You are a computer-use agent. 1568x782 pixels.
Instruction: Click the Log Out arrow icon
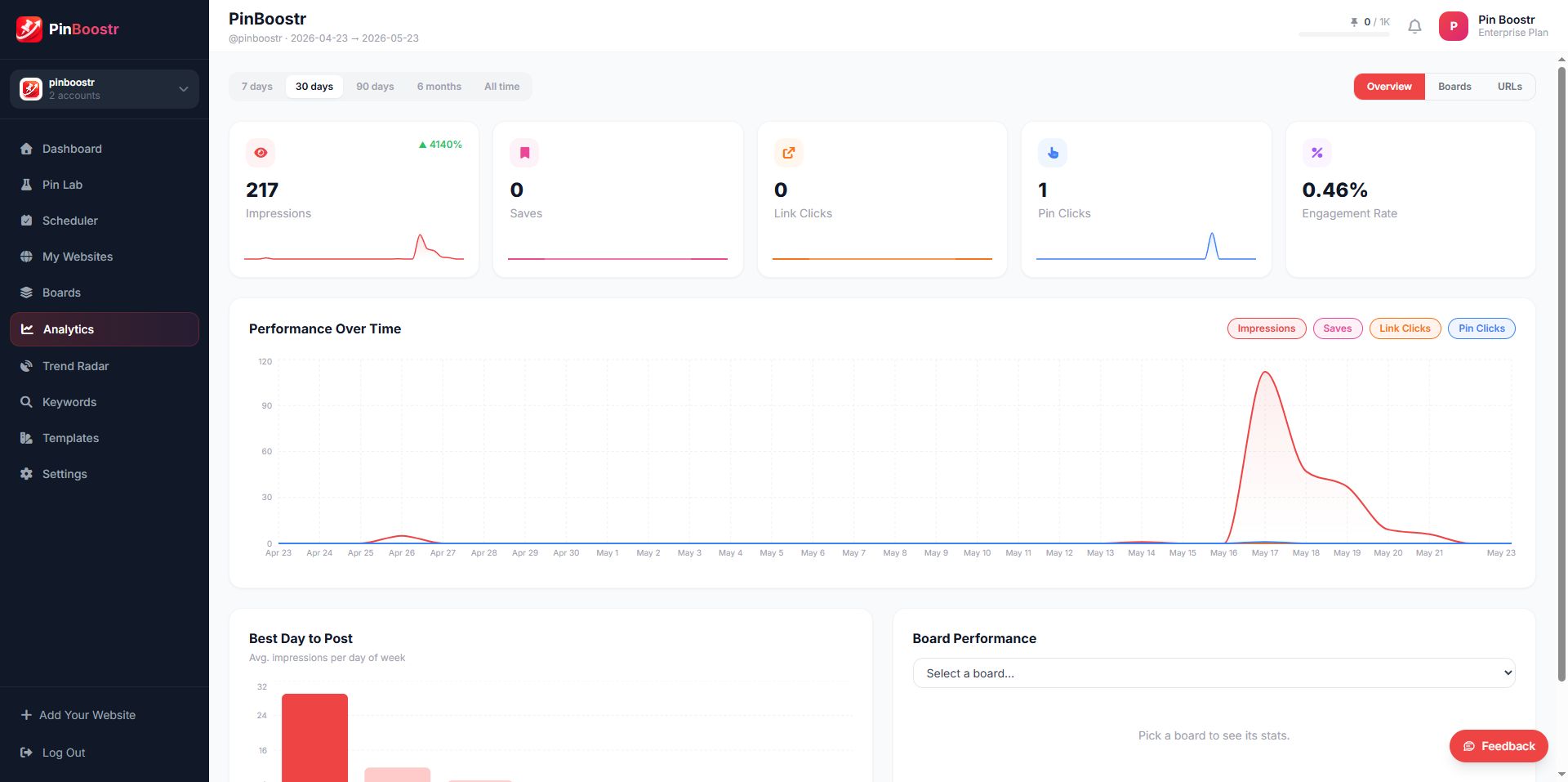26,753
